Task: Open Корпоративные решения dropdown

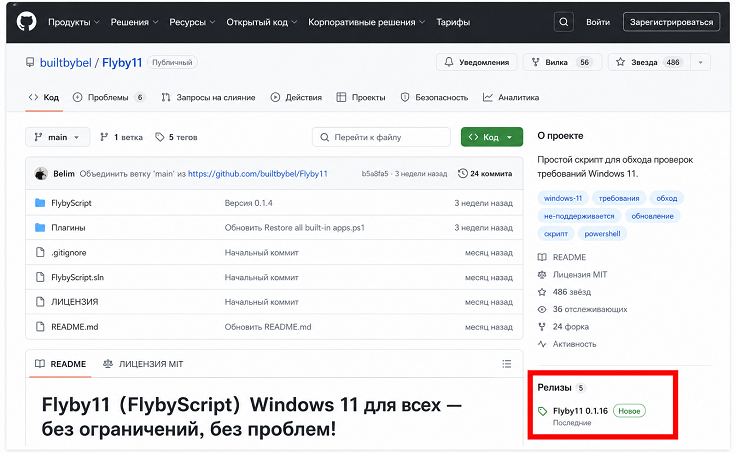Action: point(366,22)
